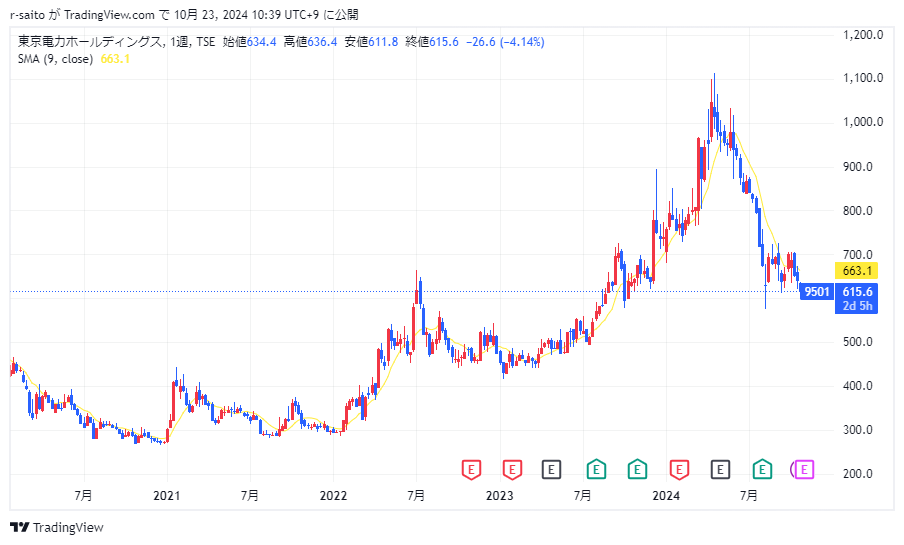Viewport: 904px width, 545px height.
Task: Click the green E marker beside the purple marker
Action: coord(762,469)
